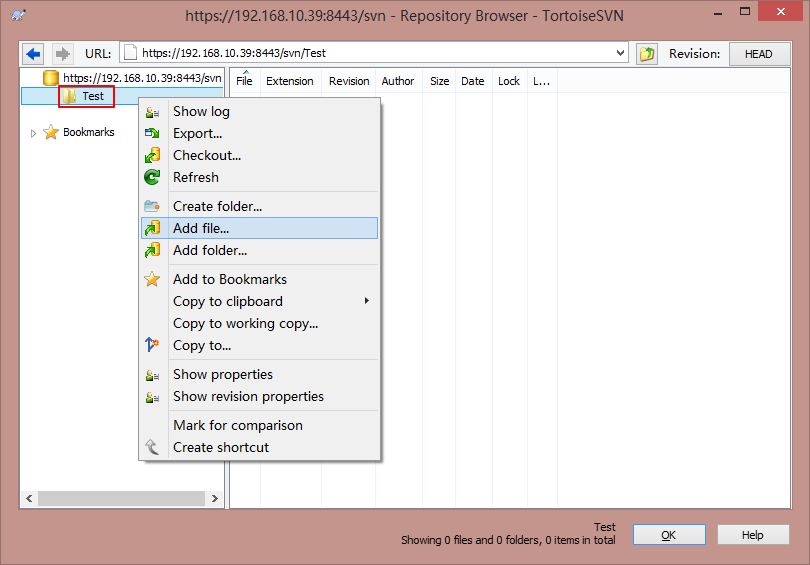Choose Create folder... menu entry

pyautogui.click(x=259, y=206)
